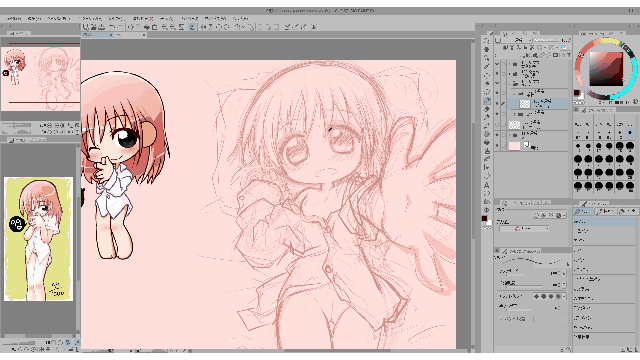Image resolution: width=640 pixels, height=360 pixels.
Task: Select the second sub tool group tab
Action: (x=605, y=211)
